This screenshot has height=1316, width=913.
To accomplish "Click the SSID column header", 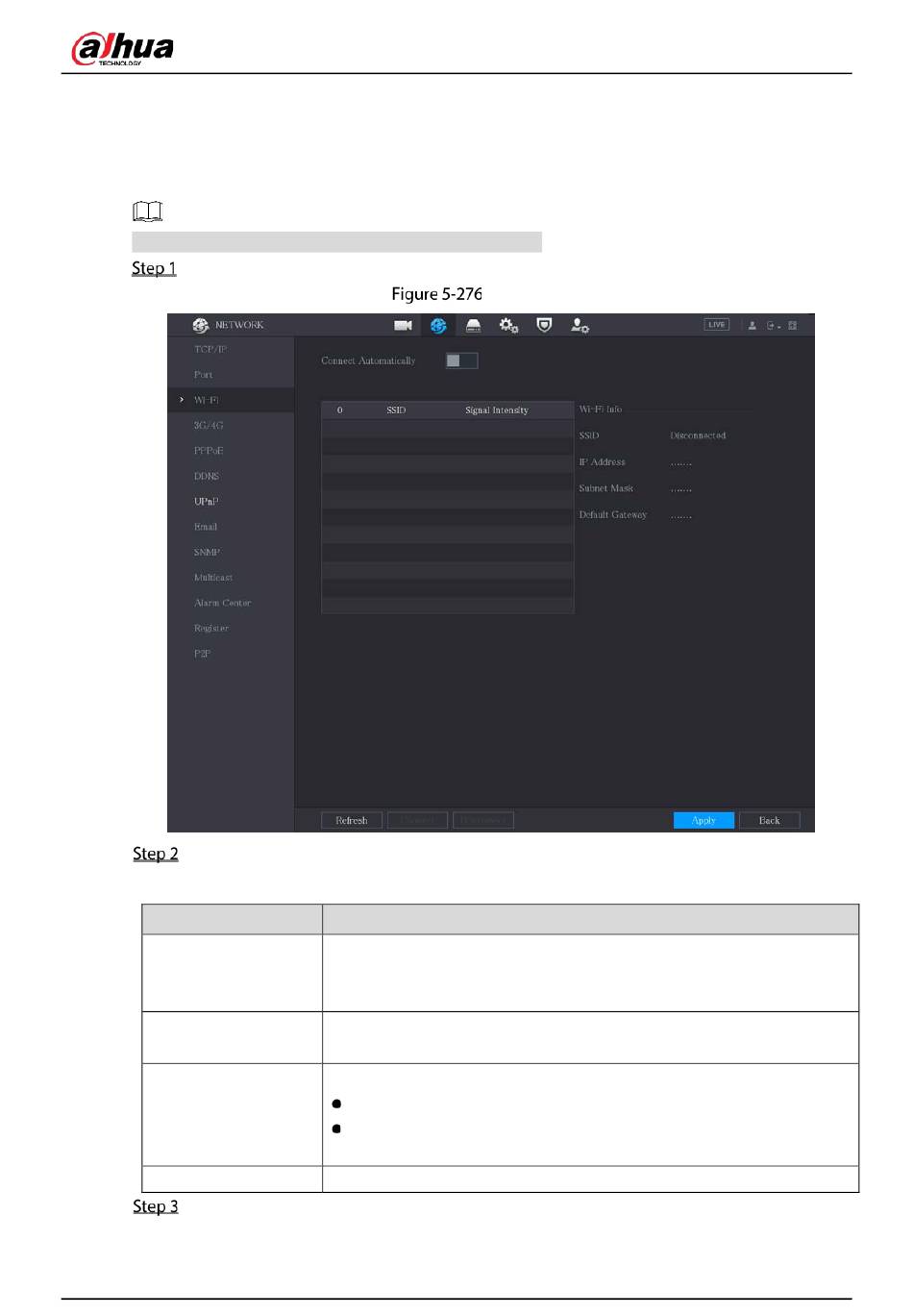I will (x=396, y=410).
